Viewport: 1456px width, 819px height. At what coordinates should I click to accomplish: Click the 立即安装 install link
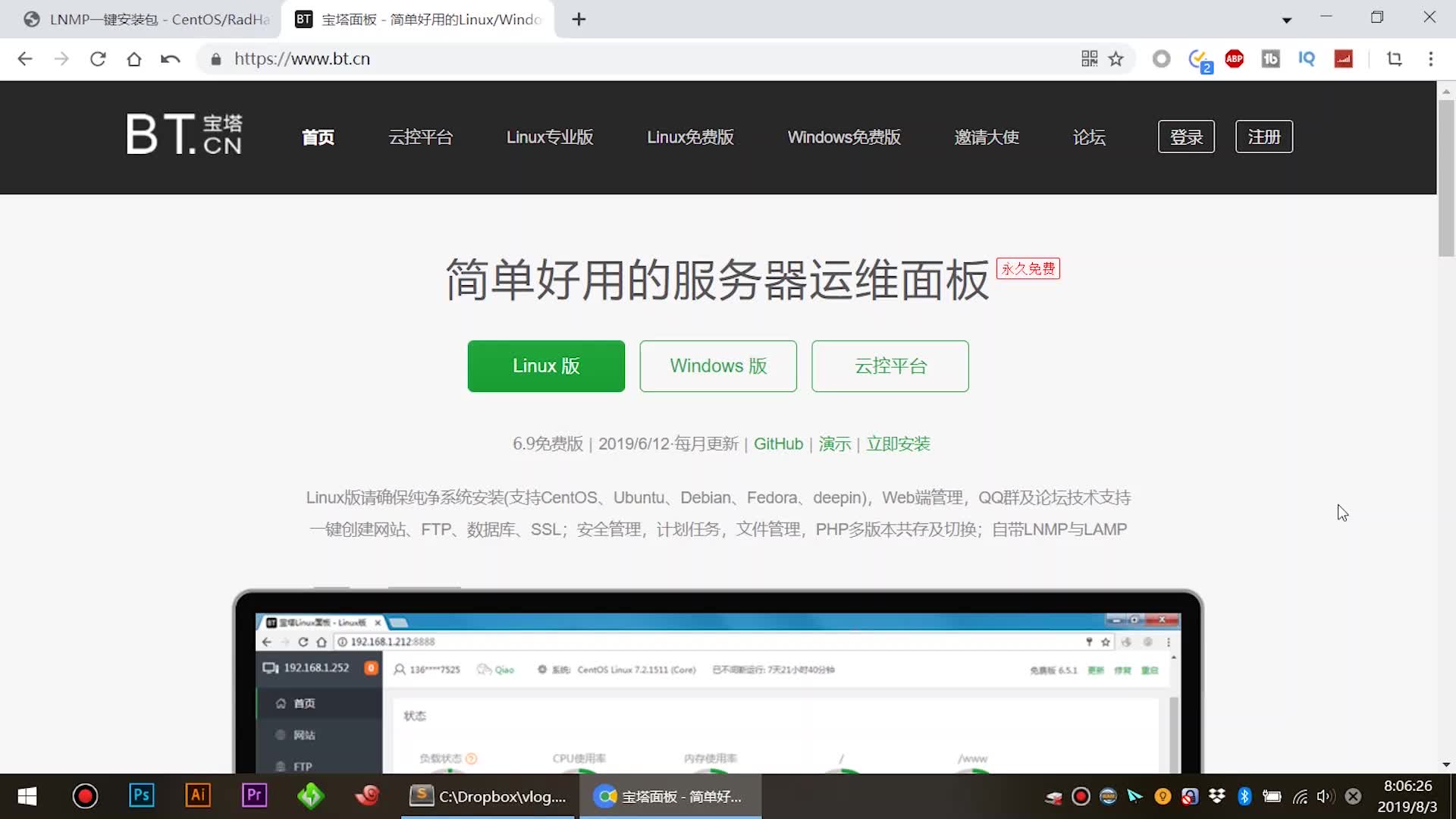[899, 444]
